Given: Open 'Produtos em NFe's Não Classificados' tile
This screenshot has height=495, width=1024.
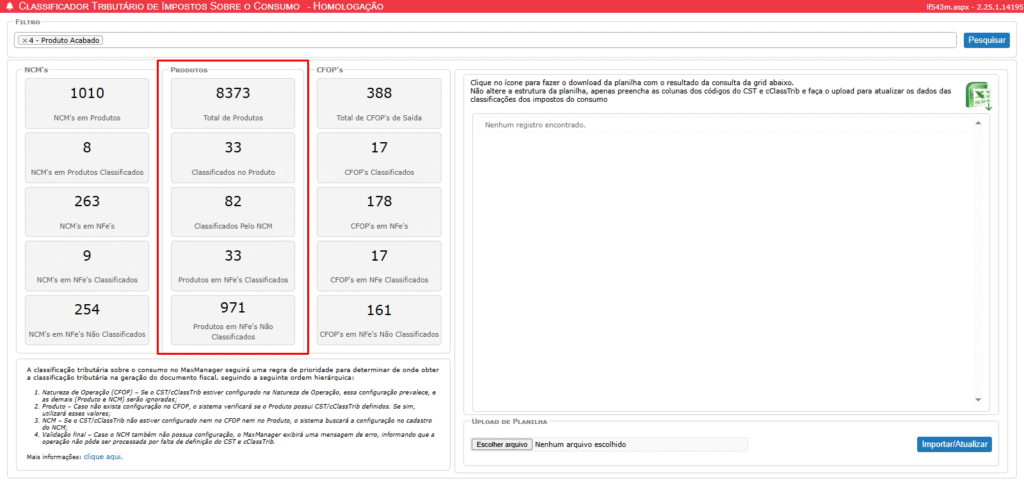Looking at the screenshot, I should coord(233,319).
